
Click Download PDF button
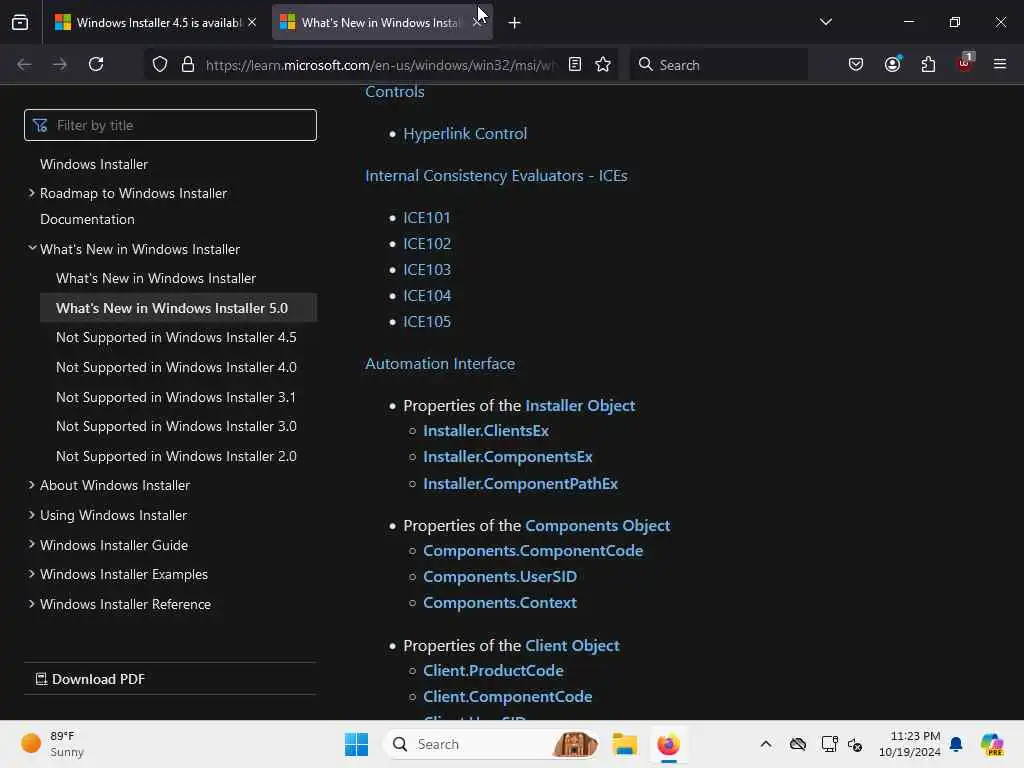pos(90,679)
